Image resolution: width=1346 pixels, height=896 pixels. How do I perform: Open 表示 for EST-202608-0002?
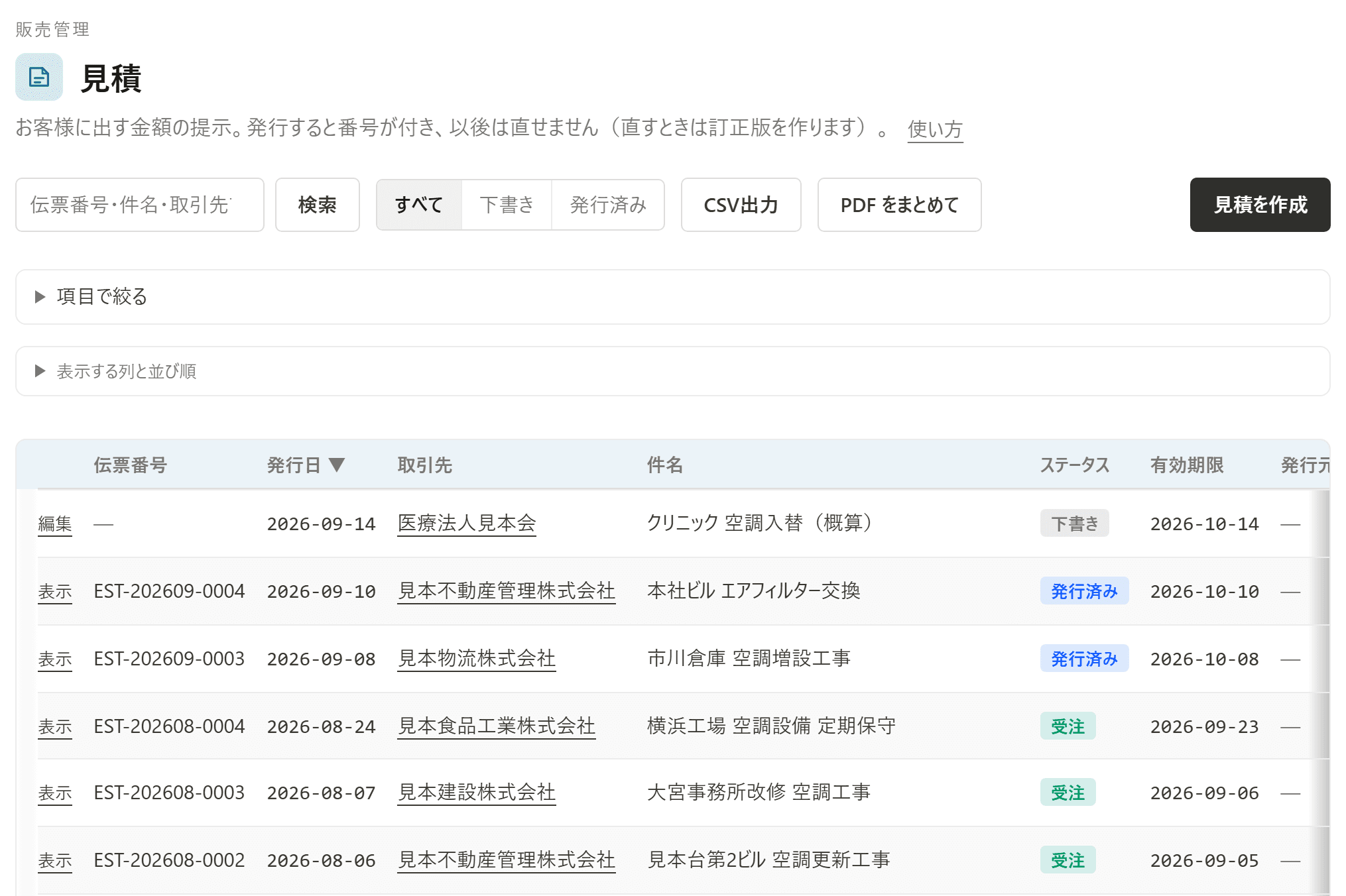(x=55, y=861)
